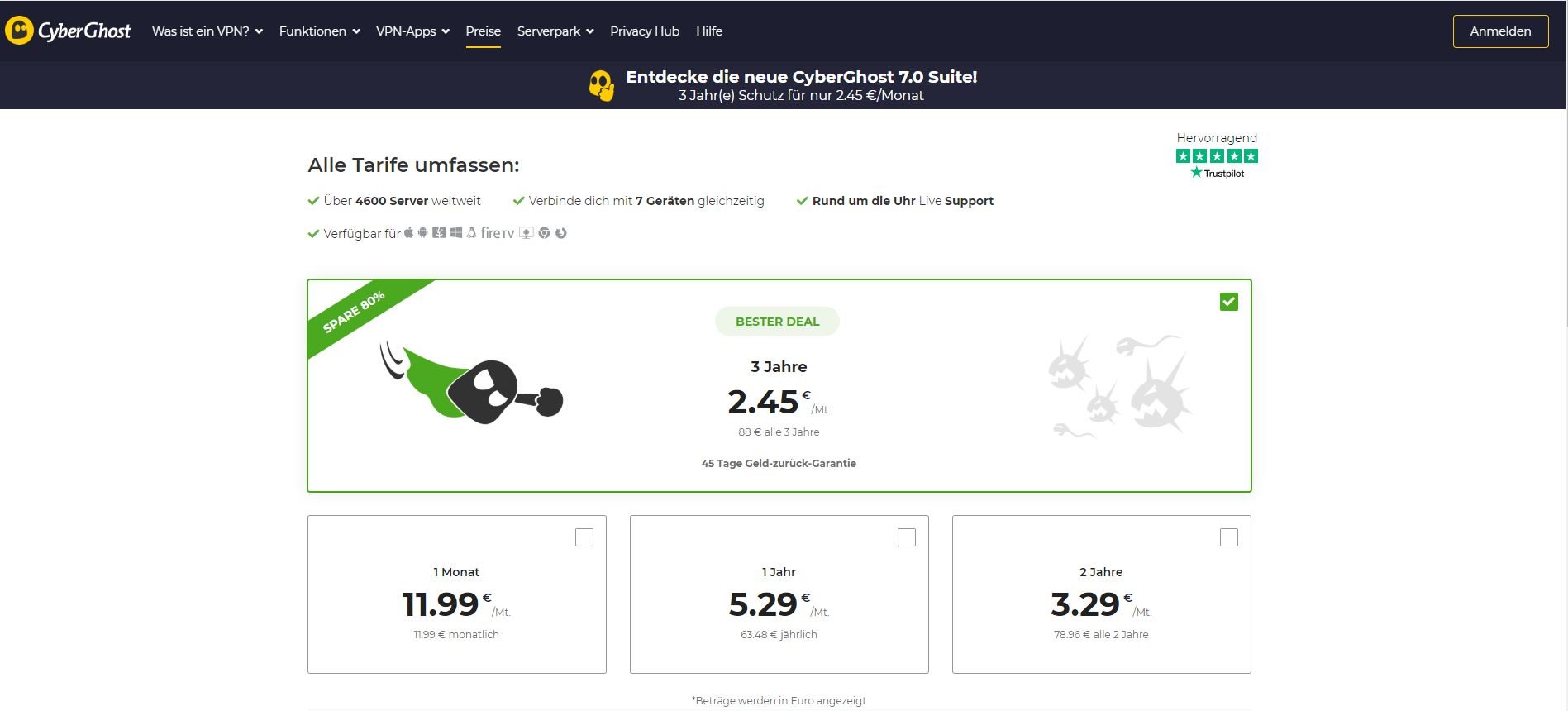Open the Funktionen dropdown menu

tap(320, 31)
